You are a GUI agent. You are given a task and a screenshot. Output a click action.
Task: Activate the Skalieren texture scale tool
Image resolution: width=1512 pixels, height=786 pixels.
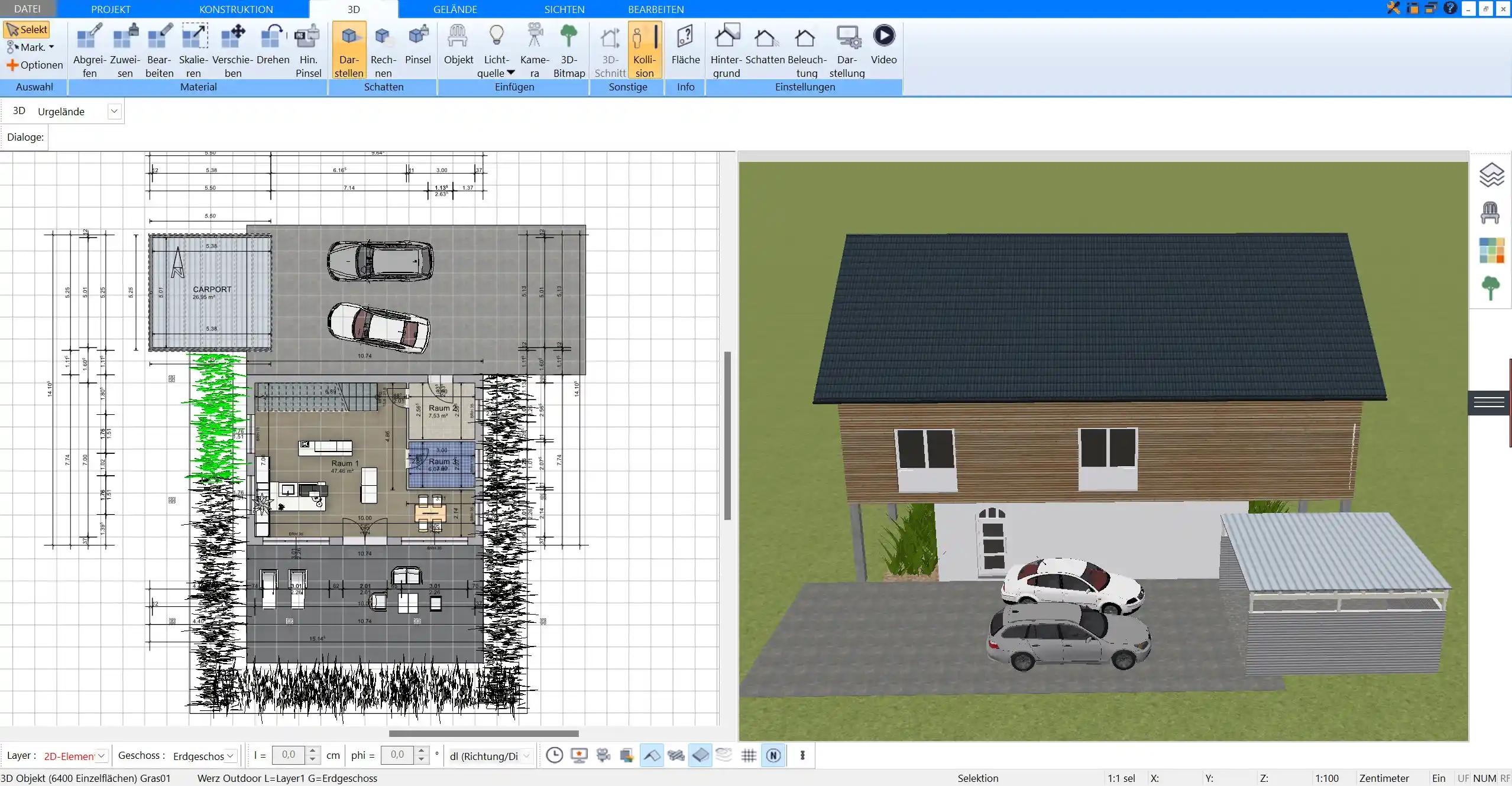(x=194, y=50)
